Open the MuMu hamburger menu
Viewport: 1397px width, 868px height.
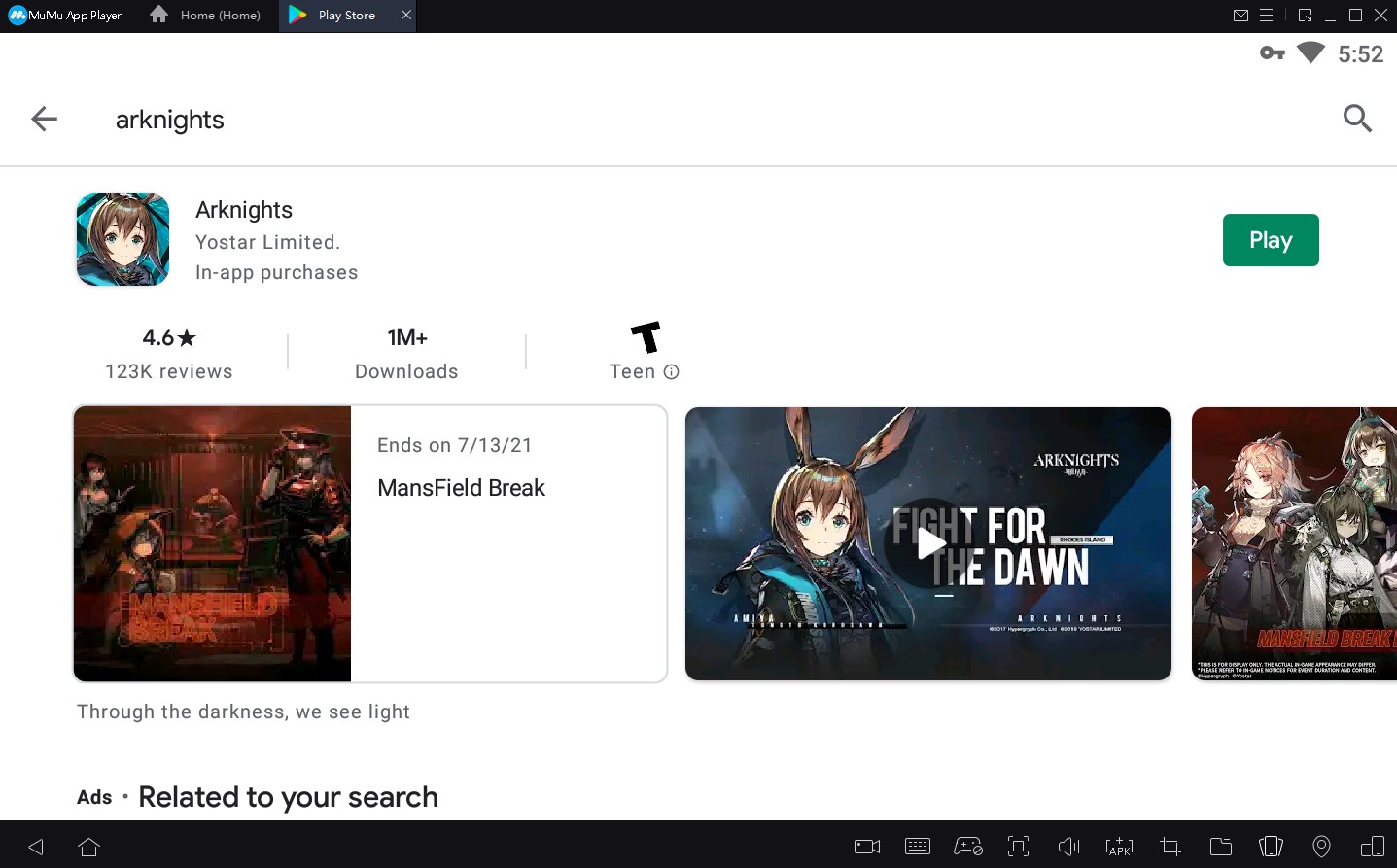[1266, 16]
